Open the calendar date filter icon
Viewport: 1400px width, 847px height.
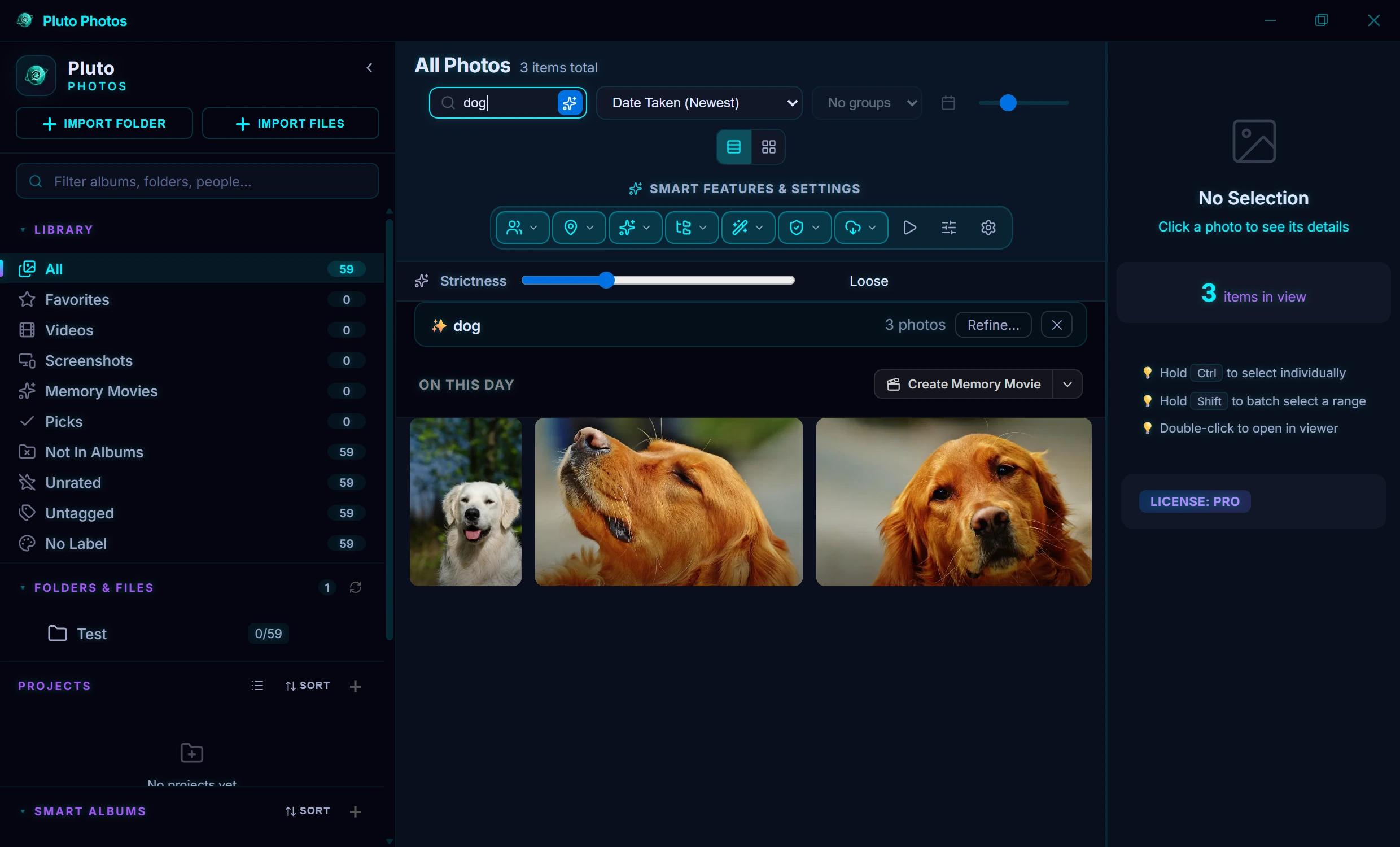click(948, 103)
